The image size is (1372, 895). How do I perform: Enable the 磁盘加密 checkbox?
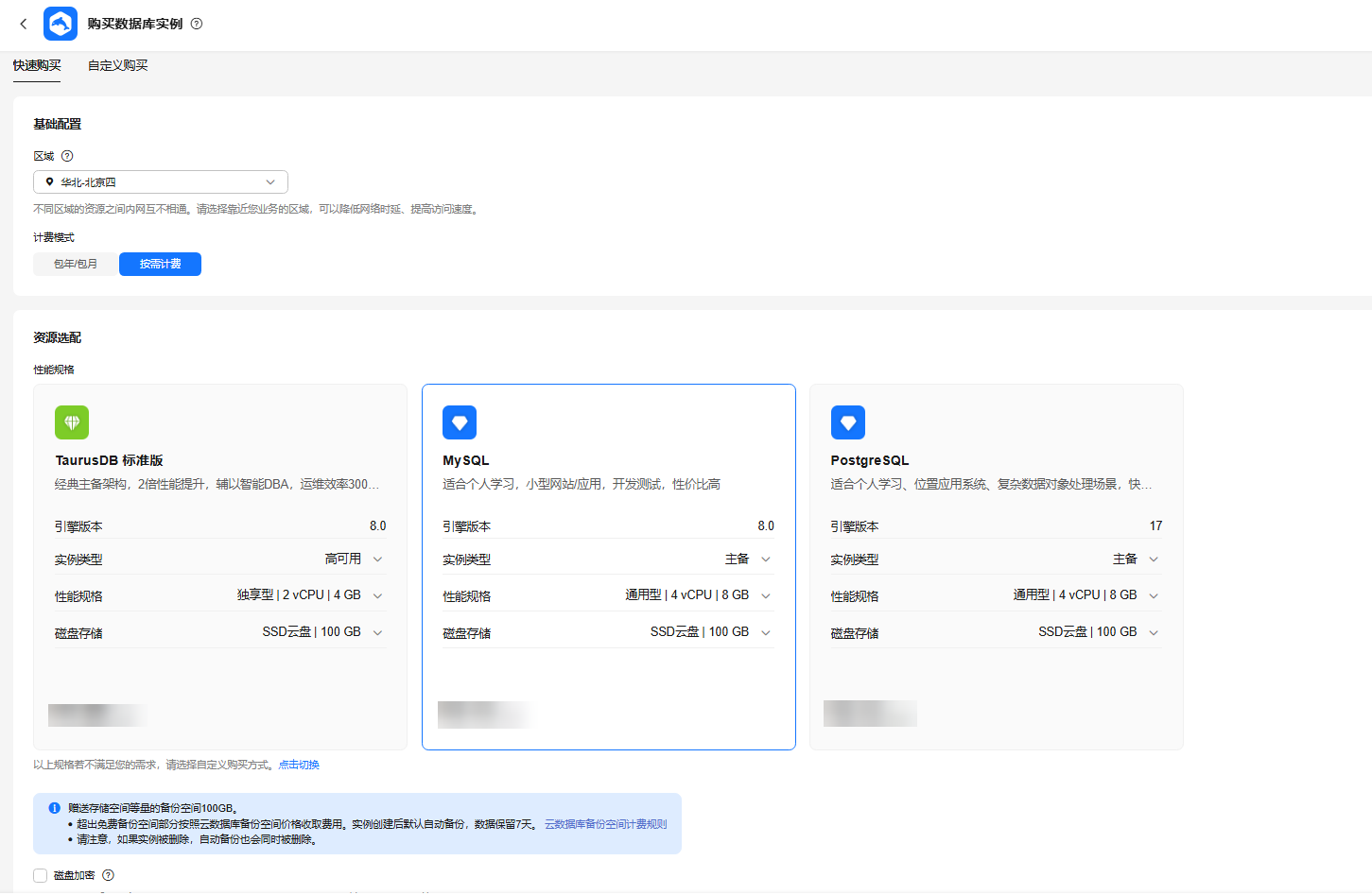41,875
